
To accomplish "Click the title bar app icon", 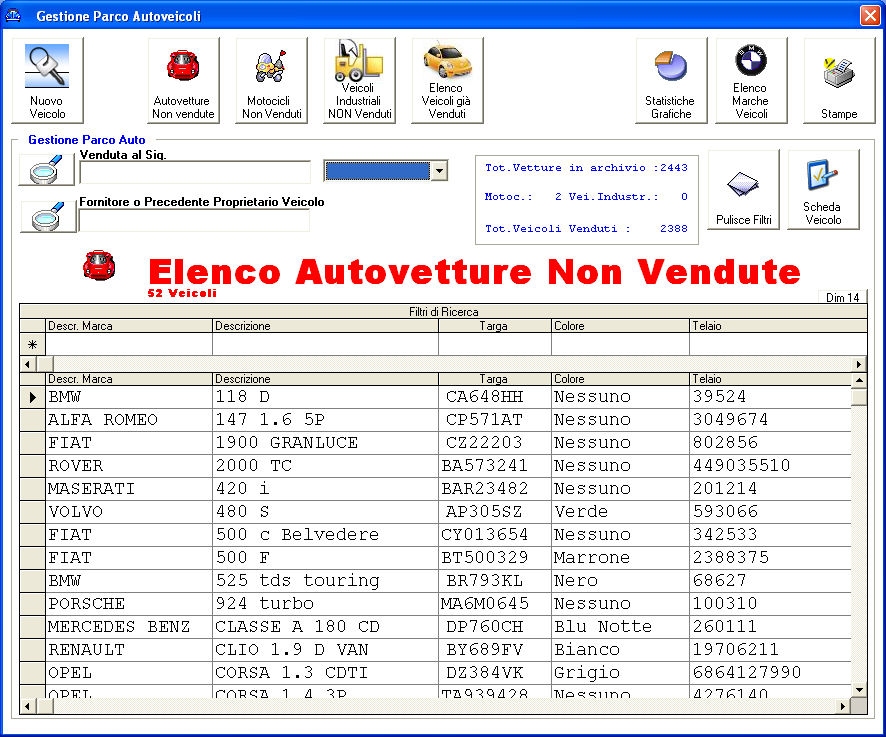I will coord(13,15).
